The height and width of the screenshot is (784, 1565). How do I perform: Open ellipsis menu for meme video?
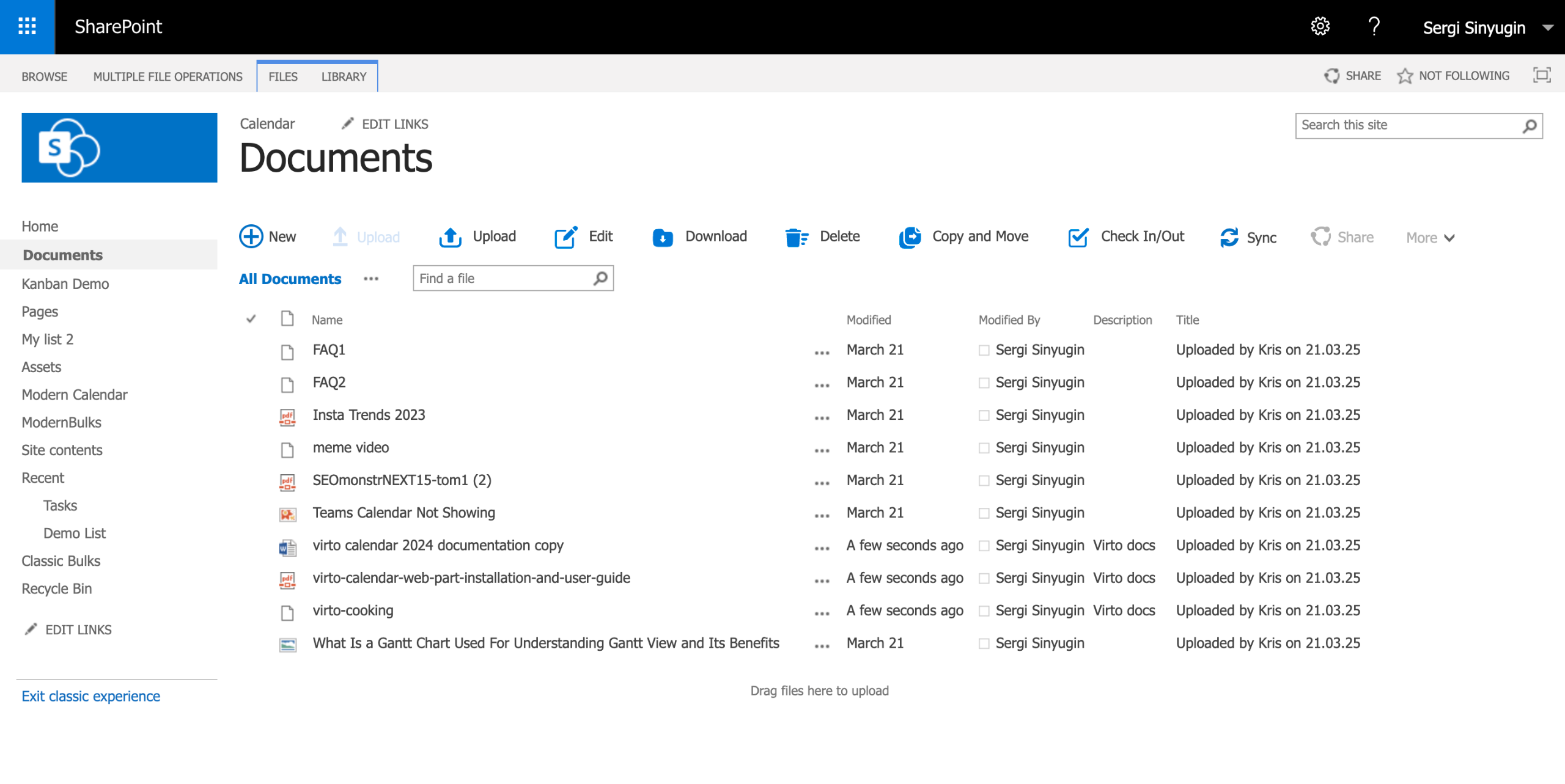822,450
